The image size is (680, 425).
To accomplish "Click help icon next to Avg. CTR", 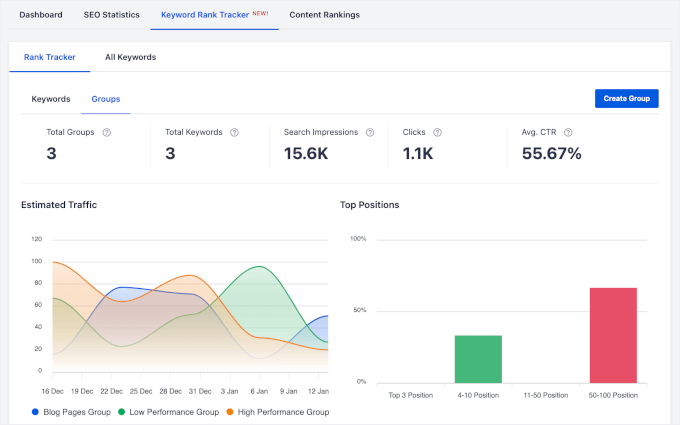I will (569, 132).
